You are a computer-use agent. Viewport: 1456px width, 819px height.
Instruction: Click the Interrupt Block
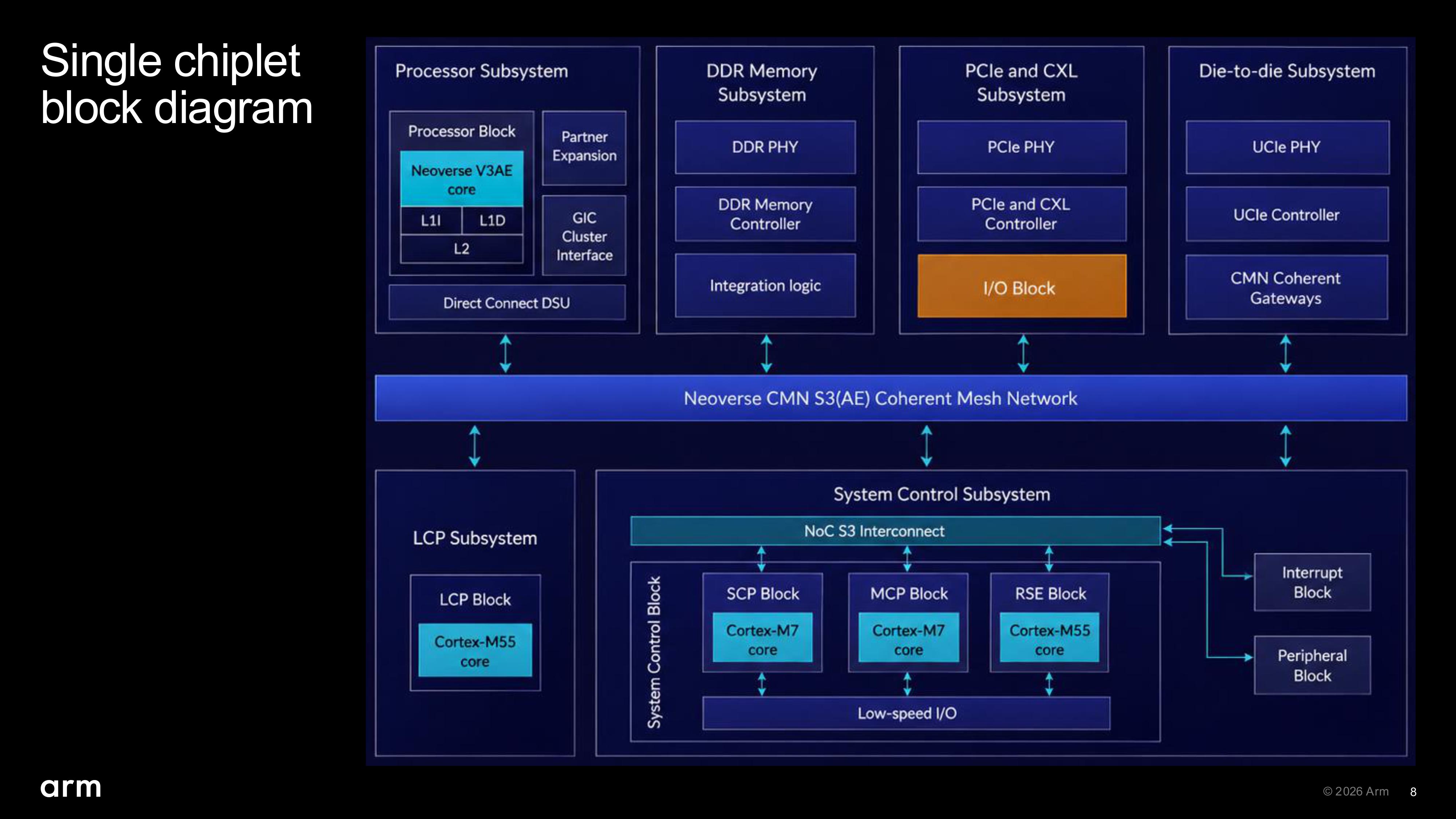pyautogui.click(x=1313, y=582)
